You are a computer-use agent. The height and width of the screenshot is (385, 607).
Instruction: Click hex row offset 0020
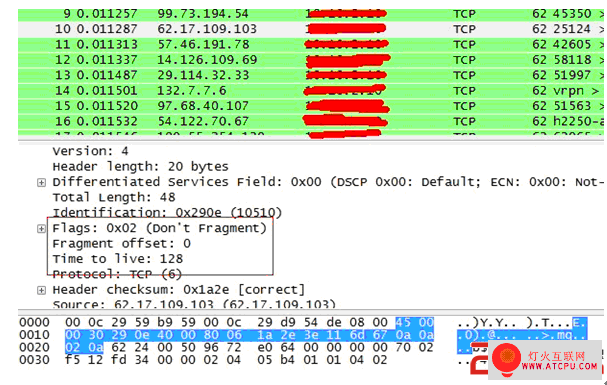point(34,347)
